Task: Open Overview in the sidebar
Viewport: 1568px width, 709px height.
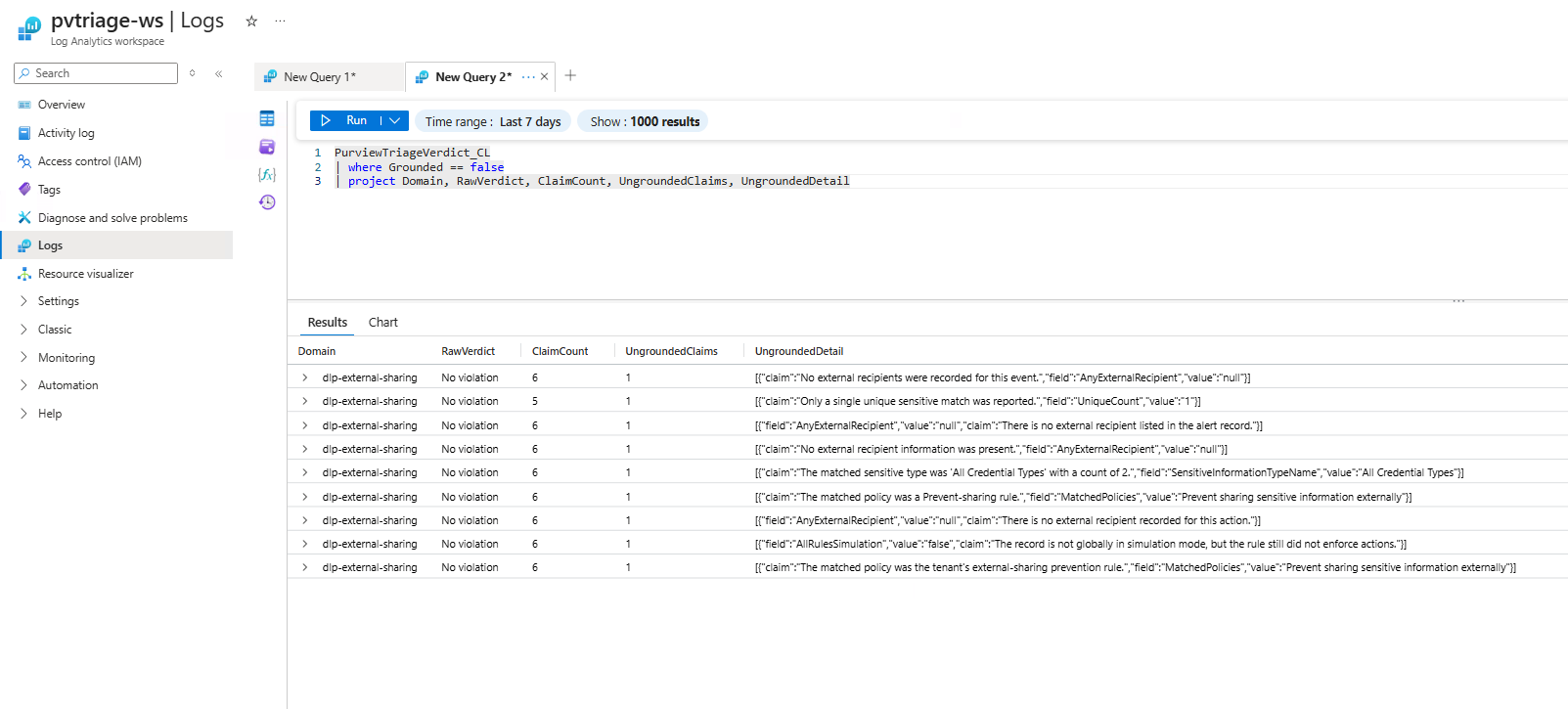Action: [62, 105]
